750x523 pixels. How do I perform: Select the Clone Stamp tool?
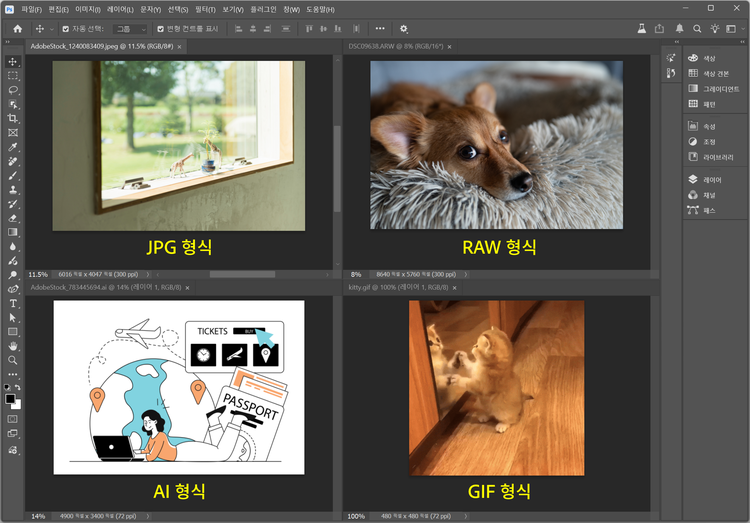12,189
